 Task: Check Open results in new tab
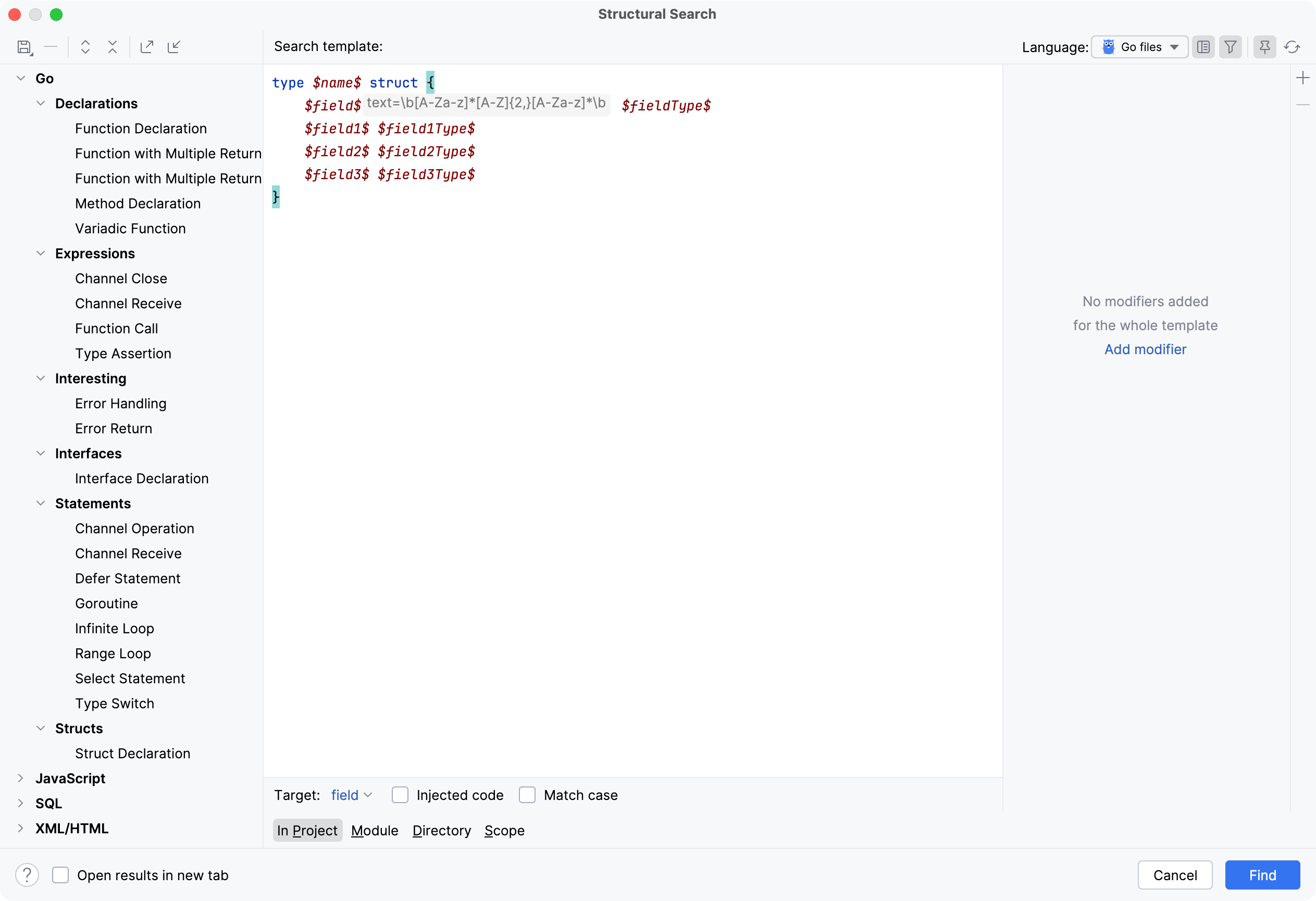click(60, 875)
